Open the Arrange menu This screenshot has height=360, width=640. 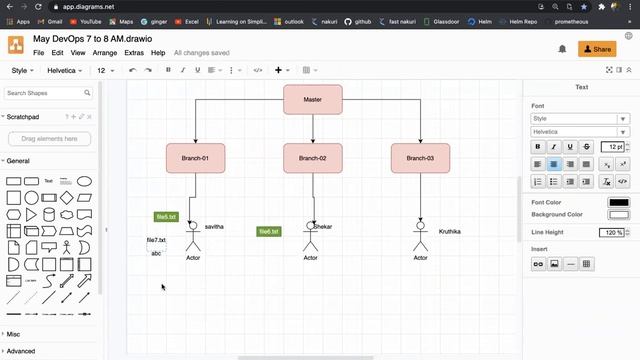(x=104, y=53)
